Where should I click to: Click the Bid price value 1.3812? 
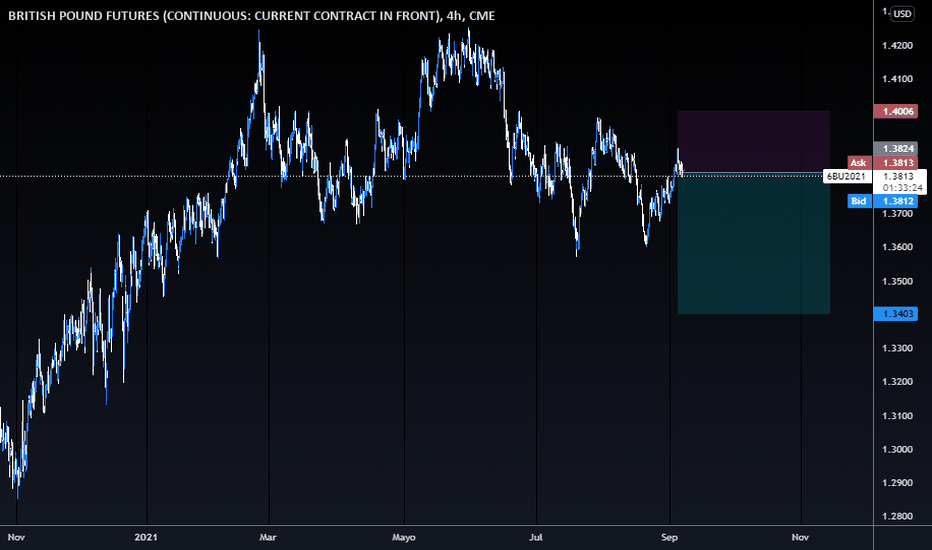pos(898,201)
